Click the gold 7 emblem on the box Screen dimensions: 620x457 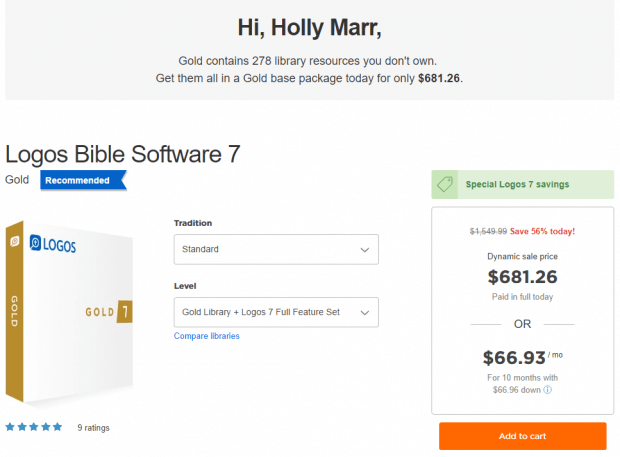(x=125, y=310)
